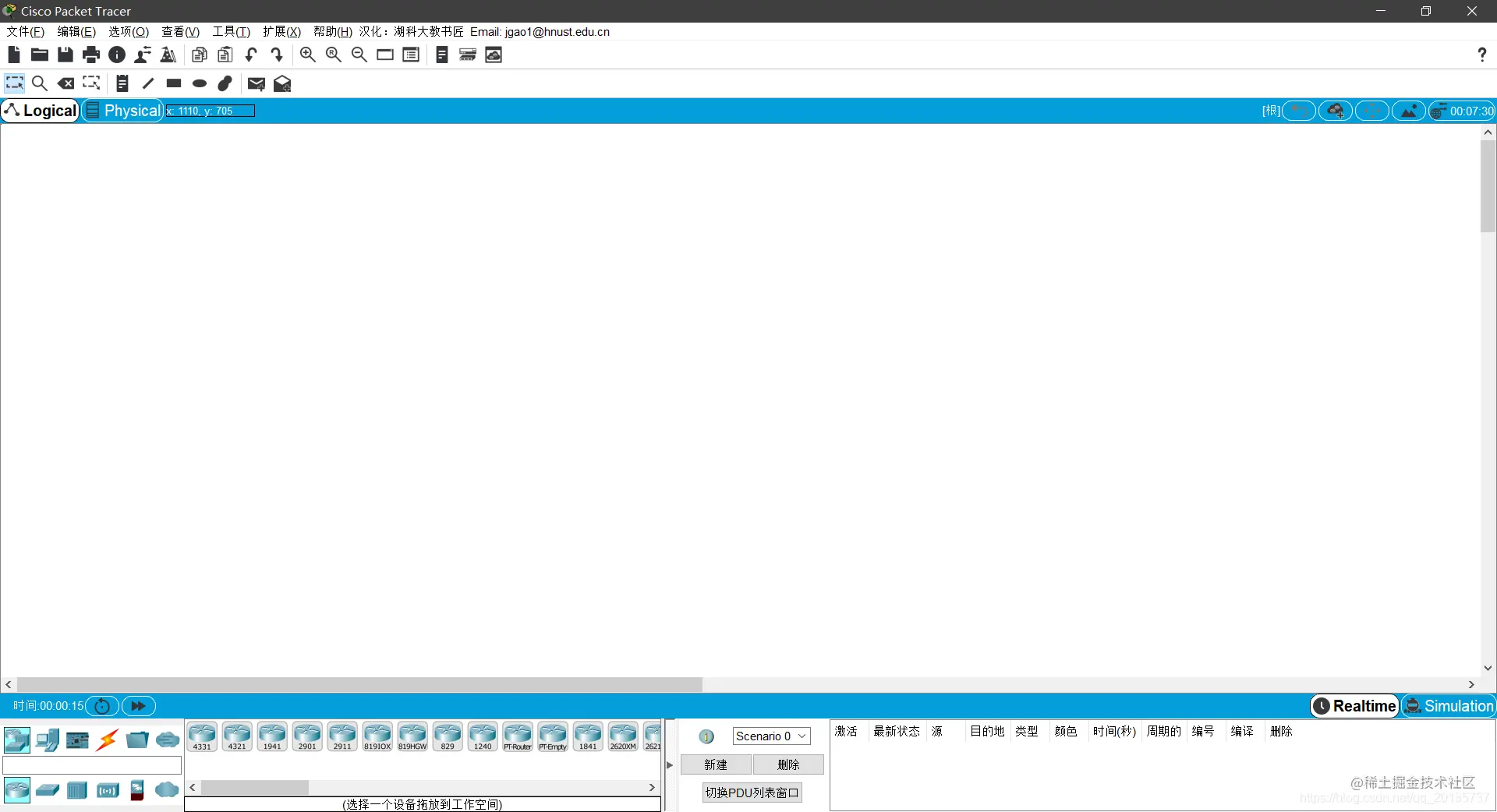Click the Paste clipboard icon
The width and height of the screenshot is (1497, 812).
coord(225,55)
